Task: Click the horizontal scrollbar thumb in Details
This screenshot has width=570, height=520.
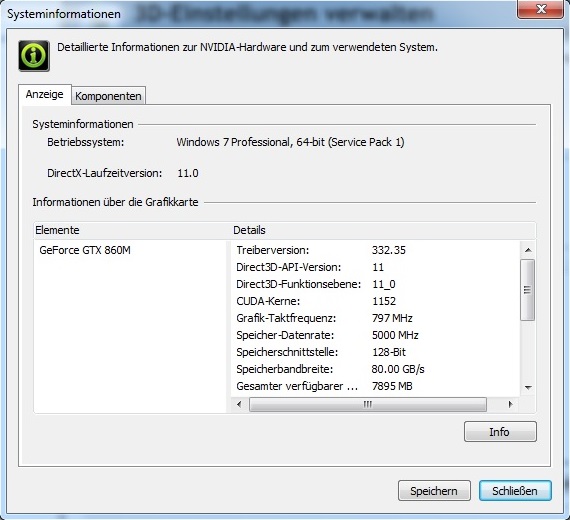Action: (x=368, y=404)
